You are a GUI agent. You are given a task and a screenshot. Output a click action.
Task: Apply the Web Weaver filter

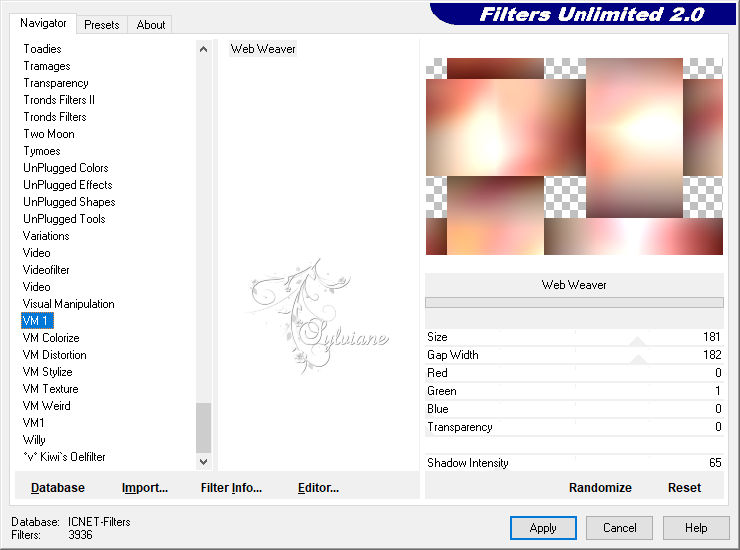click(x=543, y=528)
